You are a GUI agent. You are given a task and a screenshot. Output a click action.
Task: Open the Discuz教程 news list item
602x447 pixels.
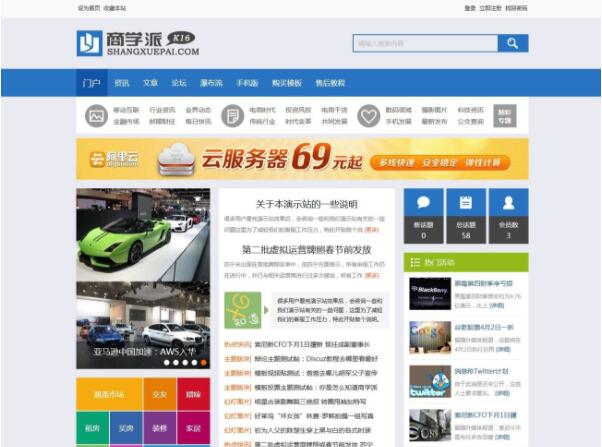pyautogui.click(x=316, y=359)
